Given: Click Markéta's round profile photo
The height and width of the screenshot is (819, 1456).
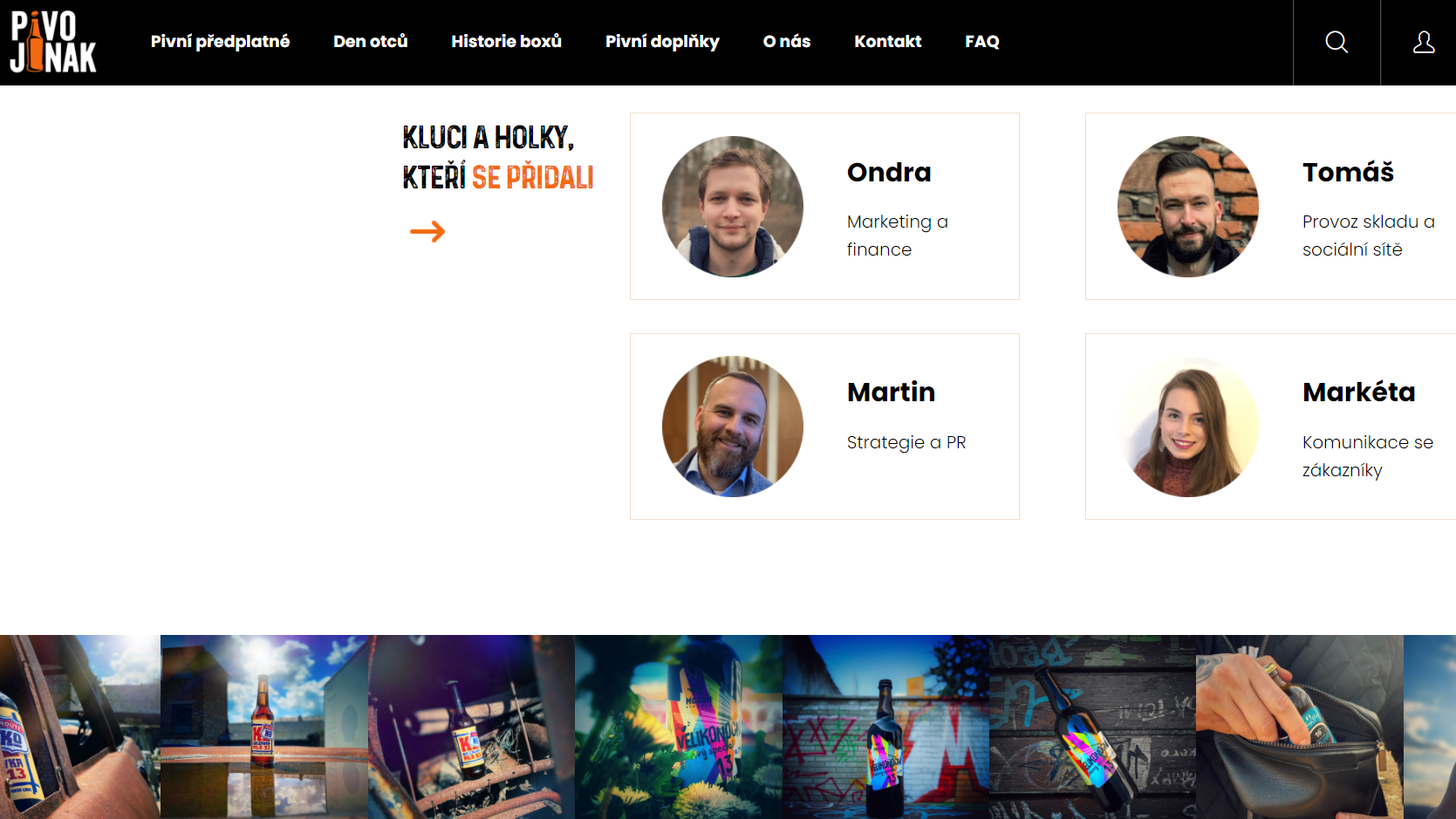Looking at the screenshot, I should point(1188,427).
